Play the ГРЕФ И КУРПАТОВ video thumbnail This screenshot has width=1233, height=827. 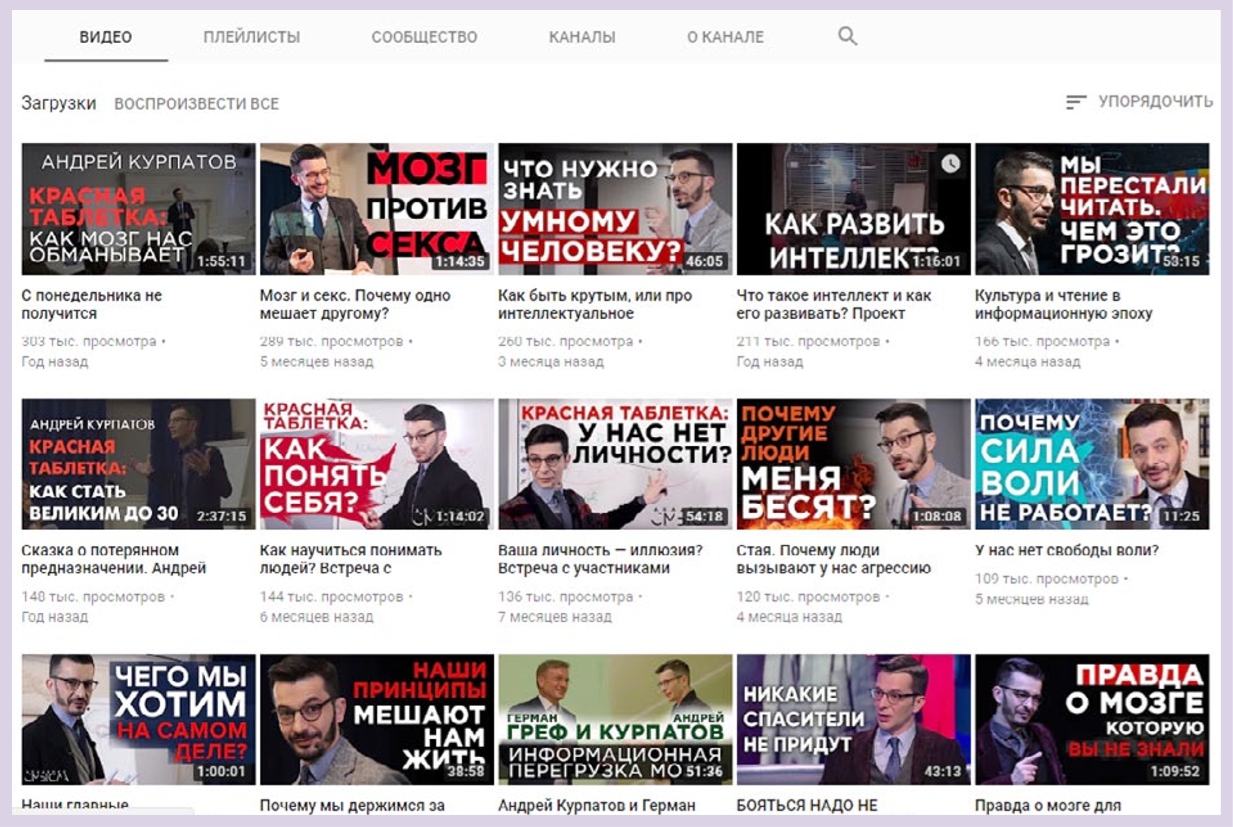614,719
